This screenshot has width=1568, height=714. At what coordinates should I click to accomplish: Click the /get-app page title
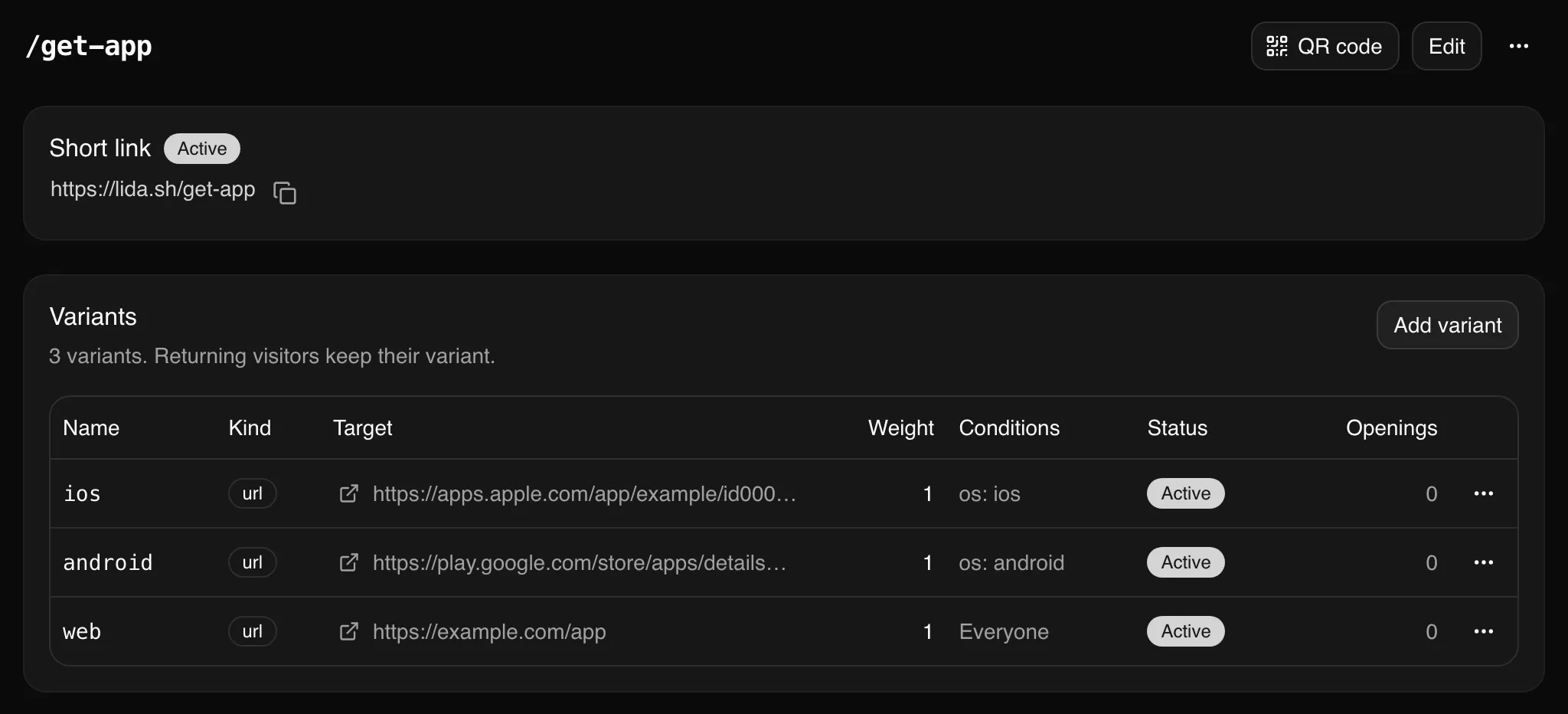(89, 47)
